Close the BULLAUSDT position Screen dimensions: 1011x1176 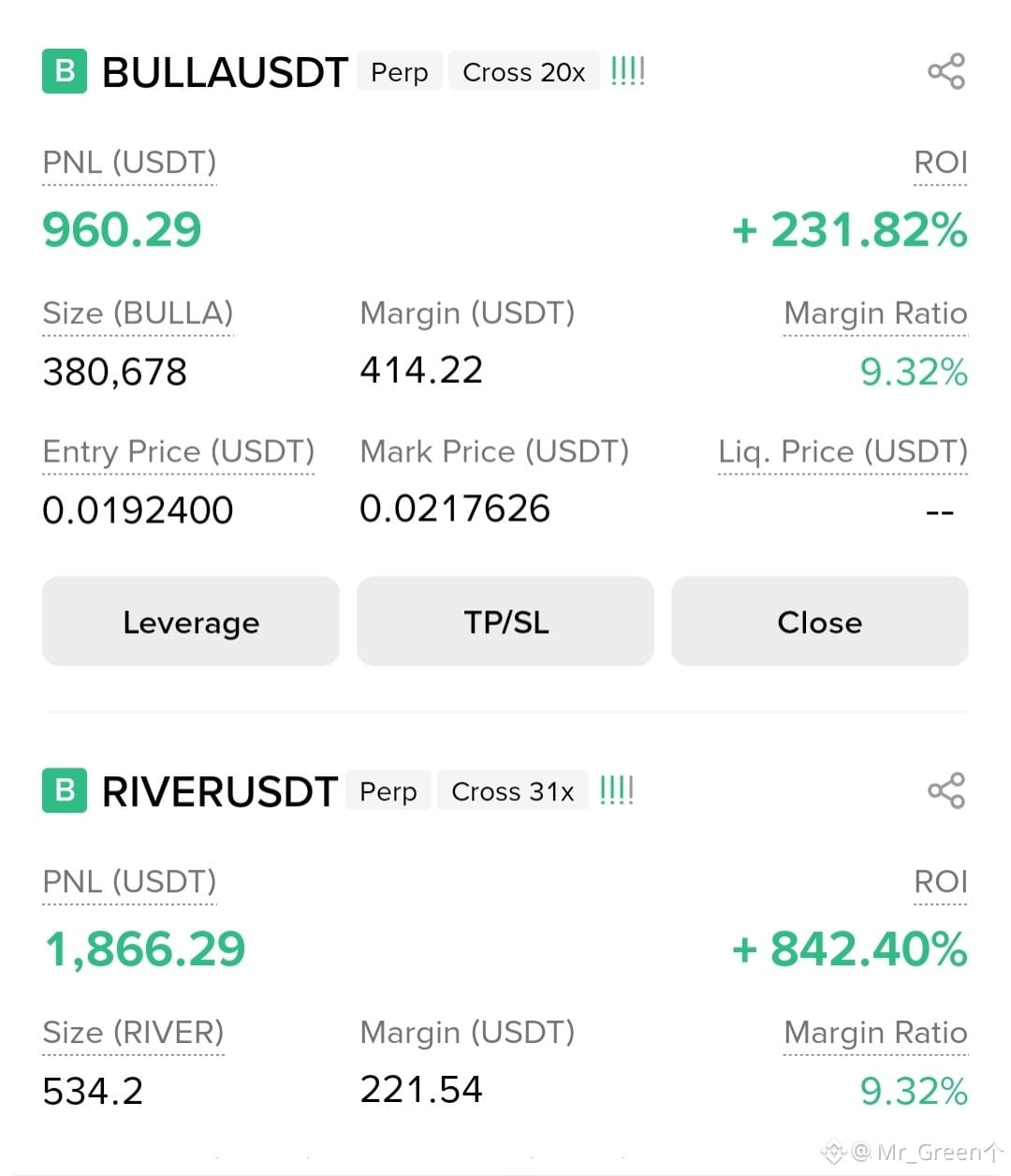[820, 622]
